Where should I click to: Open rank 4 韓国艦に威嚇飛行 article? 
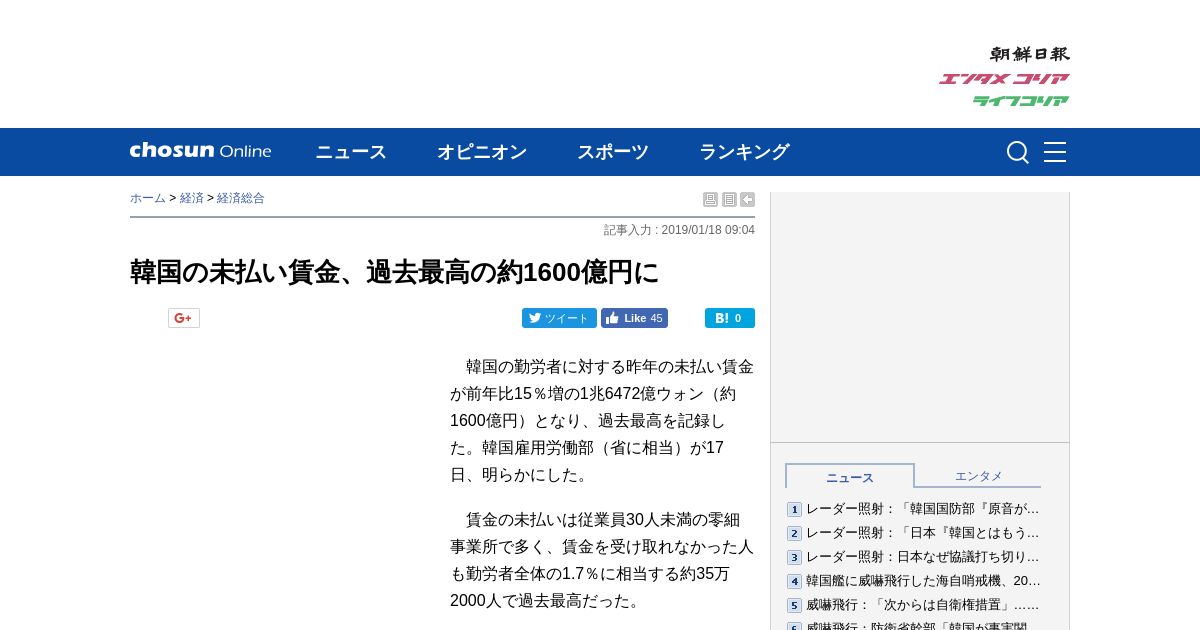923,581
